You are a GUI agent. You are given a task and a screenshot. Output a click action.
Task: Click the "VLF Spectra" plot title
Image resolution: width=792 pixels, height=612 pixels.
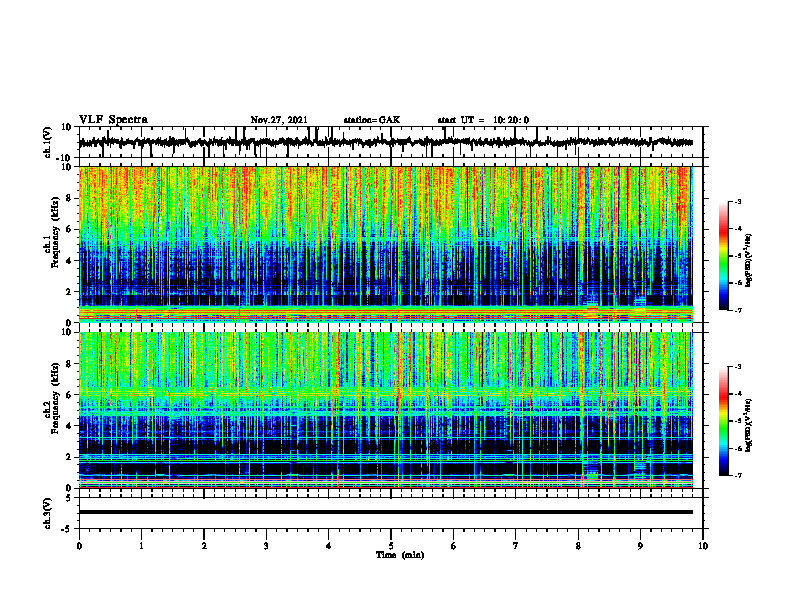[113, 120]
